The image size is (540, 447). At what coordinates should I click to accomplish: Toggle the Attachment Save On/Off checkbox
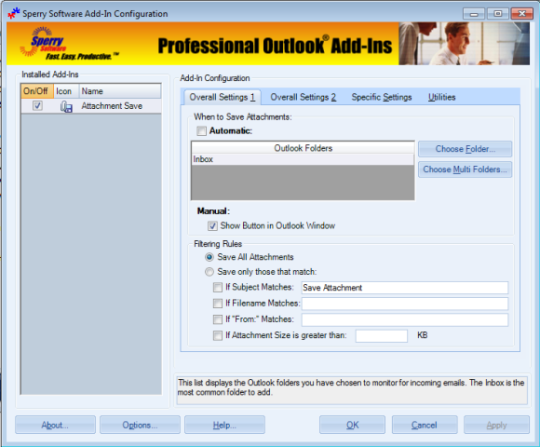tap(38, 106)
